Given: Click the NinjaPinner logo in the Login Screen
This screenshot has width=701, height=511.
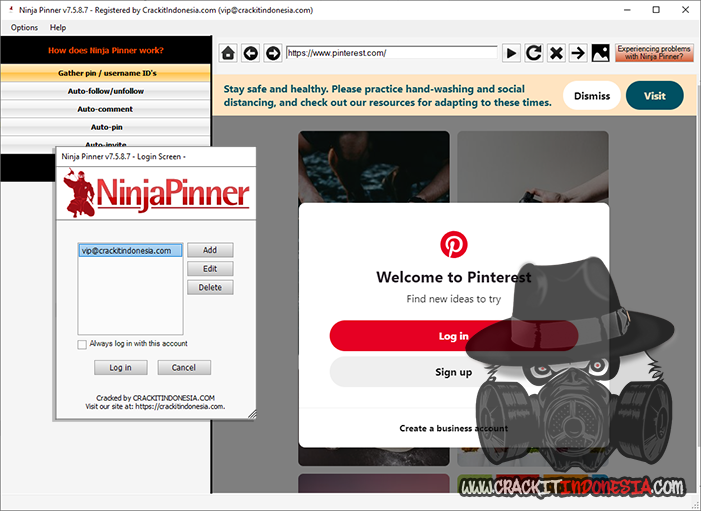Looking at the screenshot, I should (156, 193).
